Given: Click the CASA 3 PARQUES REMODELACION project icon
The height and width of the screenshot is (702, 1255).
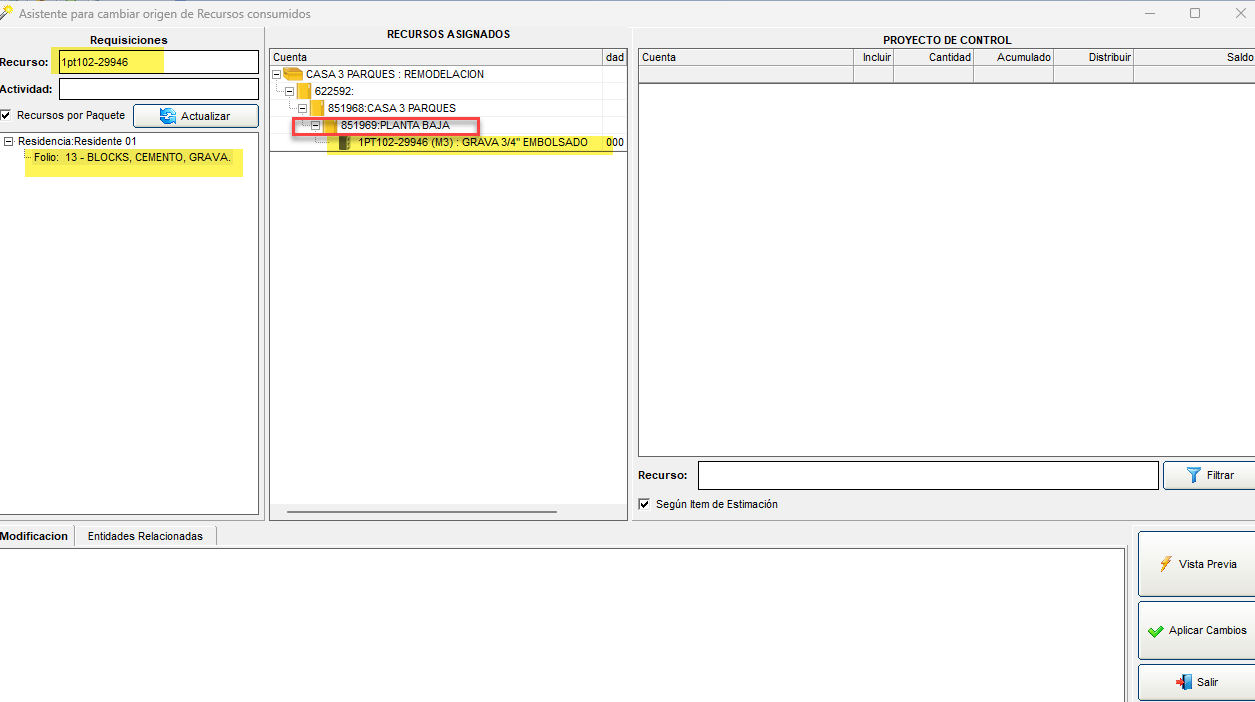Looking at the screenshot, I should (x=293, y=74).
